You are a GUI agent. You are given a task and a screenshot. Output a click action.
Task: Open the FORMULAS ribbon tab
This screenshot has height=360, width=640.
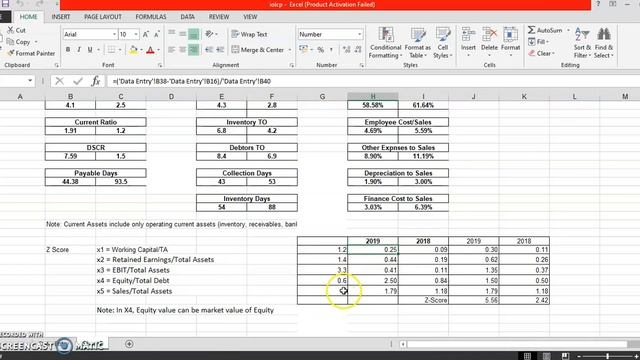151,17
